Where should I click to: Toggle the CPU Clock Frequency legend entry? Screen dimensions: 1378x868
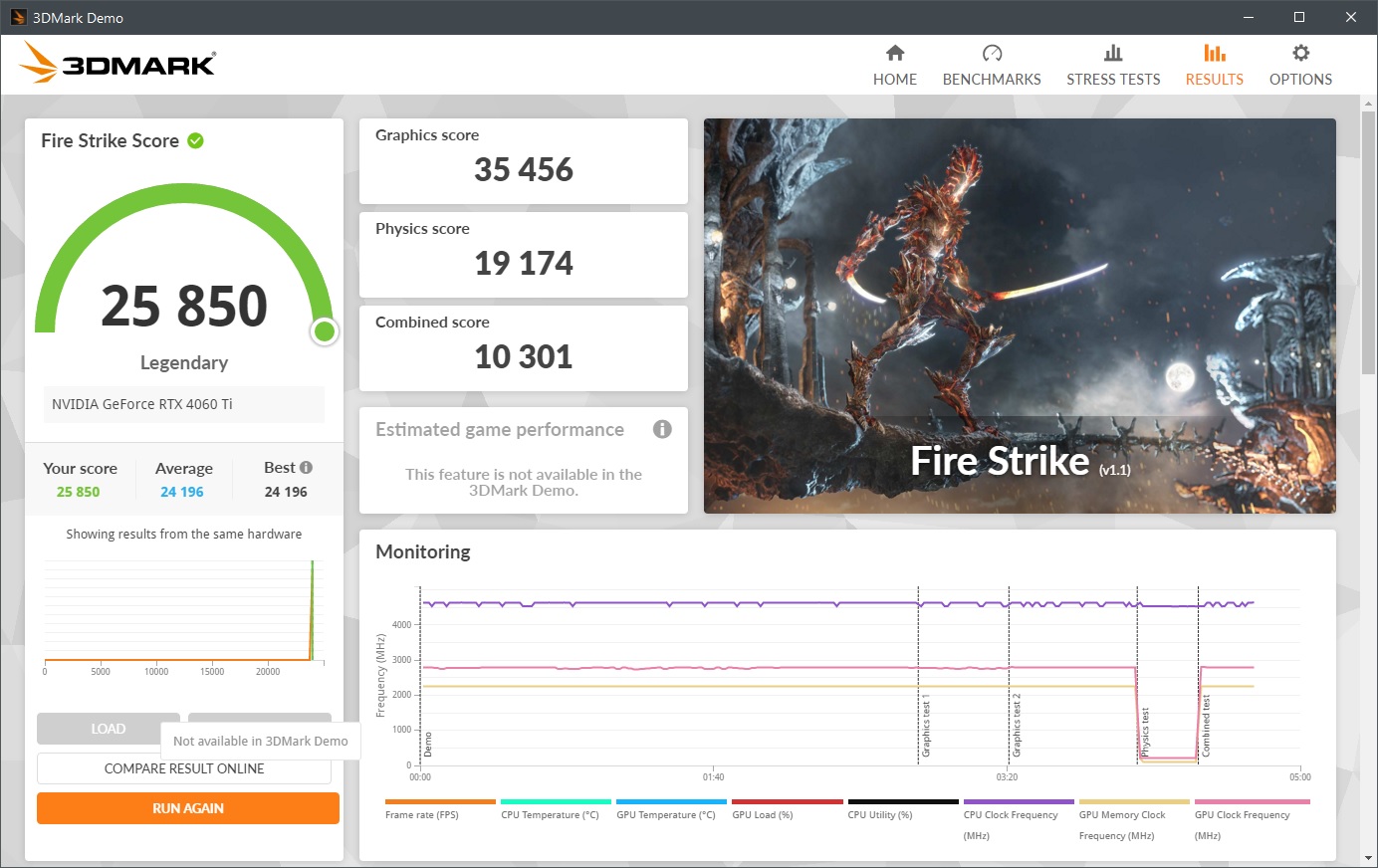pyautogui.click(x=1018, y=819)
